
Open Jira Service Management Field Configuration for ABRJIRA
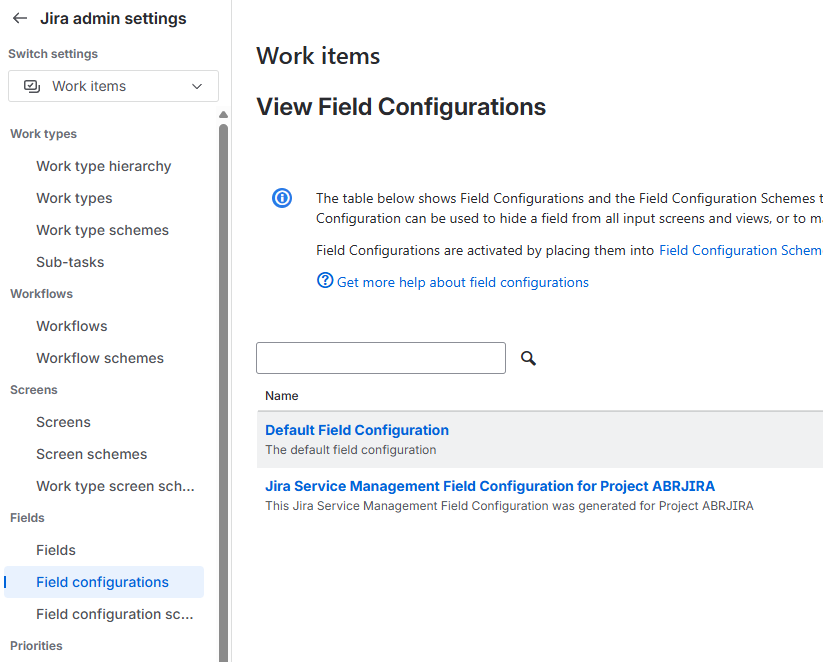tap(490, 486)
